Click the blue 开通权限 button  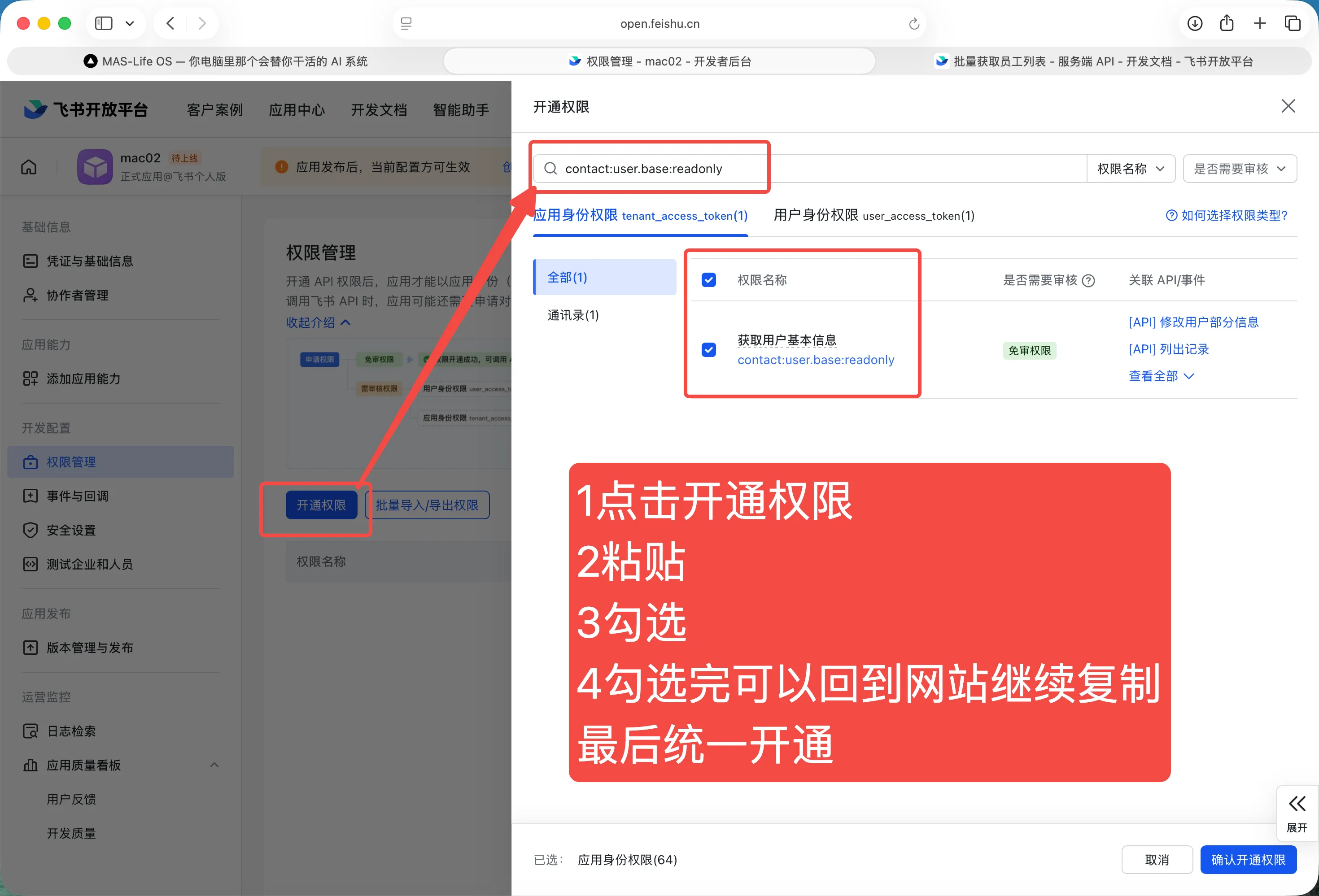tap(321, 505)
